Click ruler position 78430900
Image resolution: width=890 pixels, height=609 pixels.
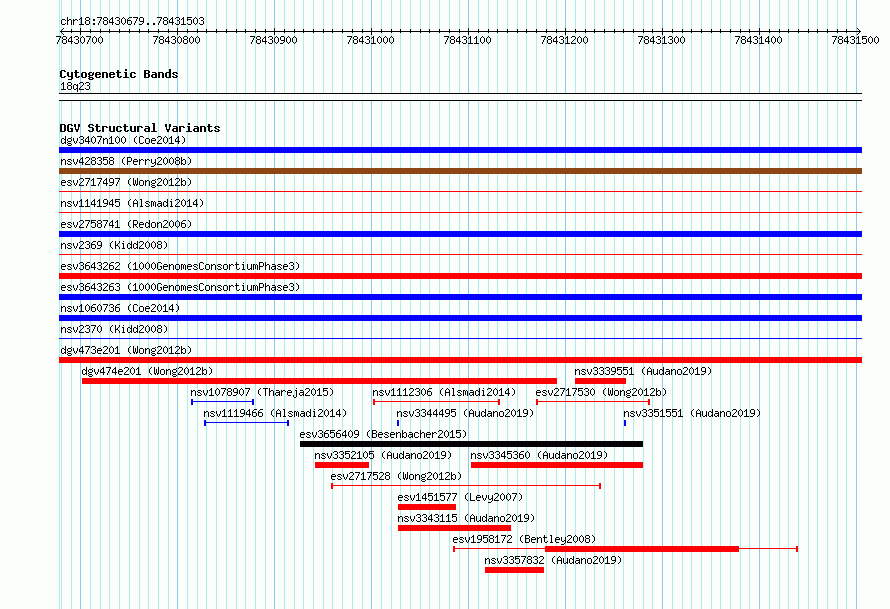click(x=274, y=40)
